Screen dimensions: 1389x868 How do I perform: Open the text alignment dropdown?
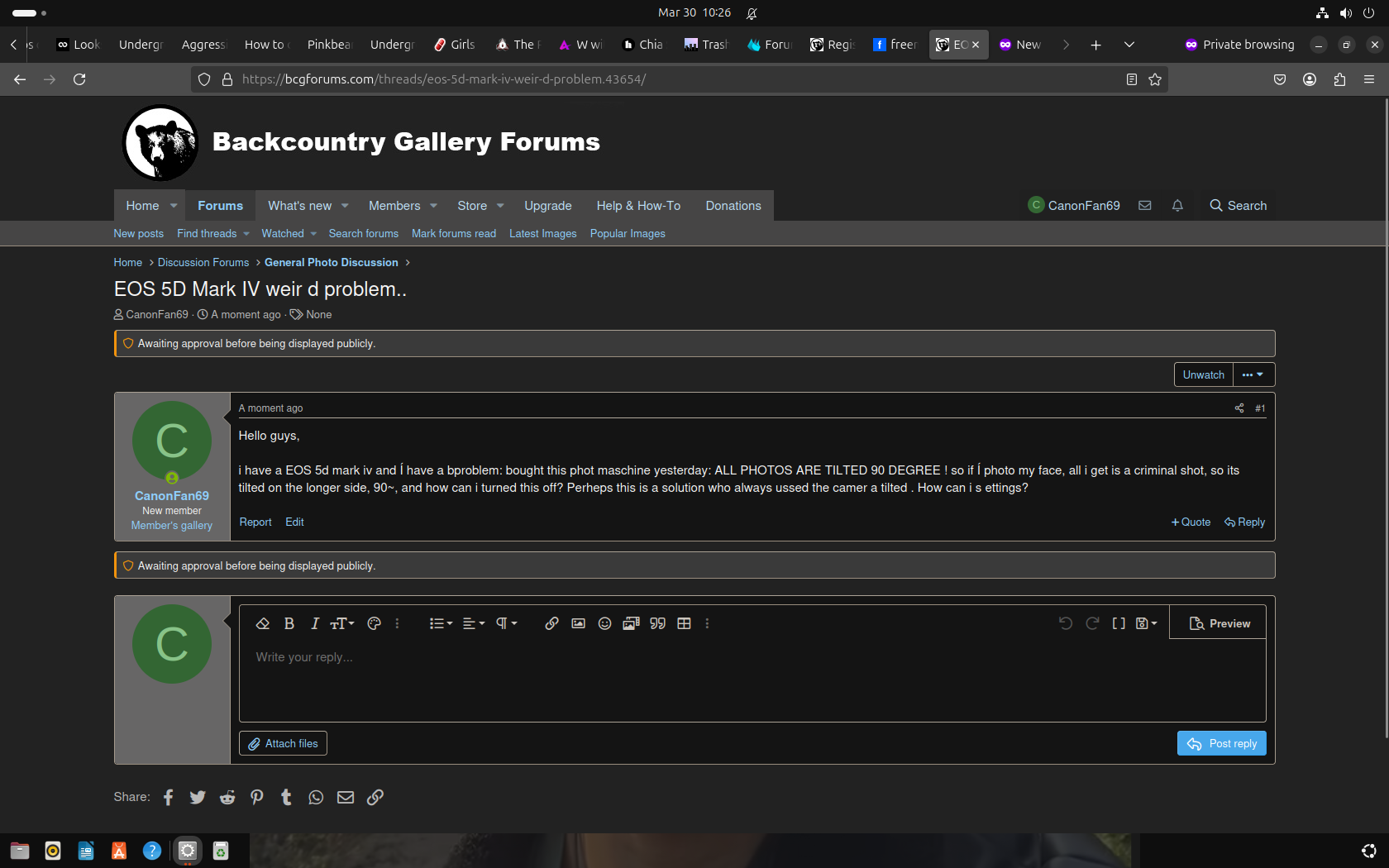[473, 623]
